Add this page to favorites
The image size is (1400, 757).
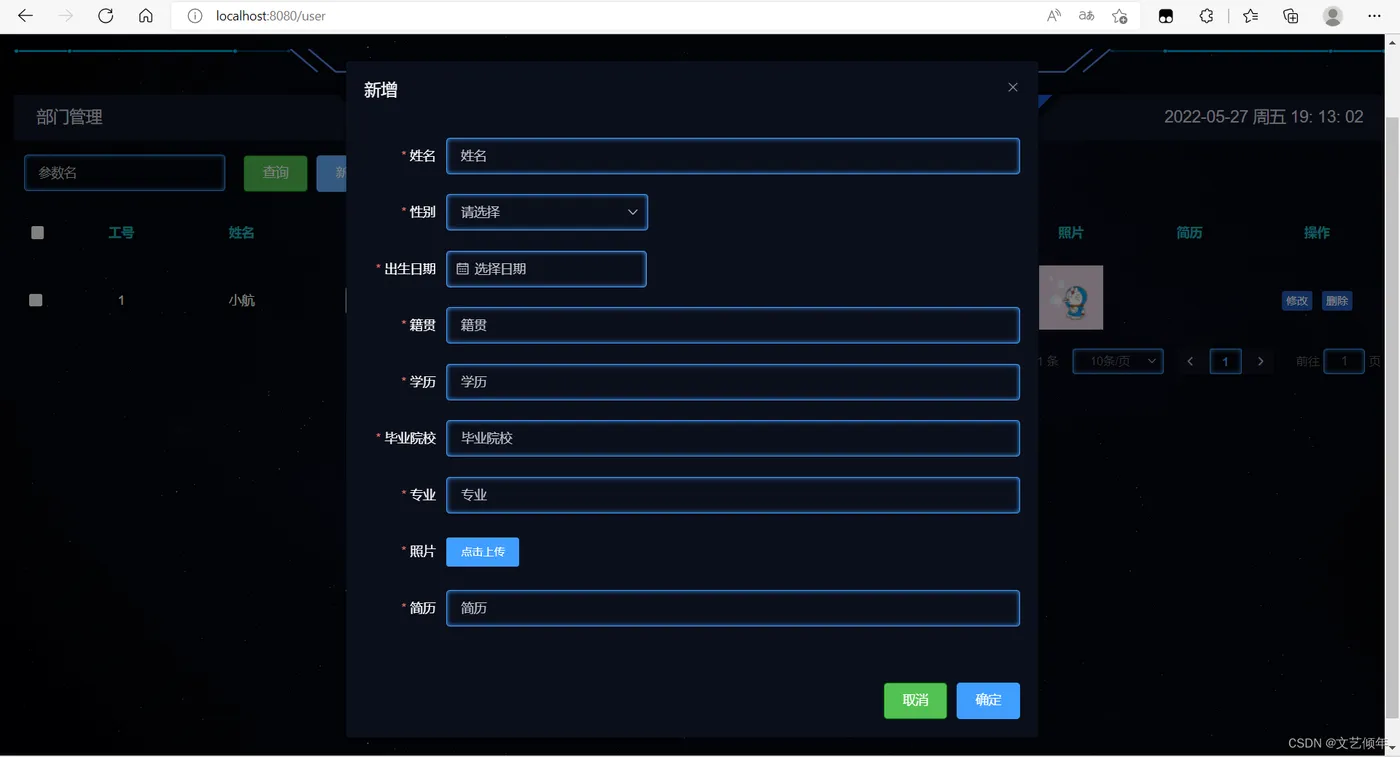click(1120, 16)
